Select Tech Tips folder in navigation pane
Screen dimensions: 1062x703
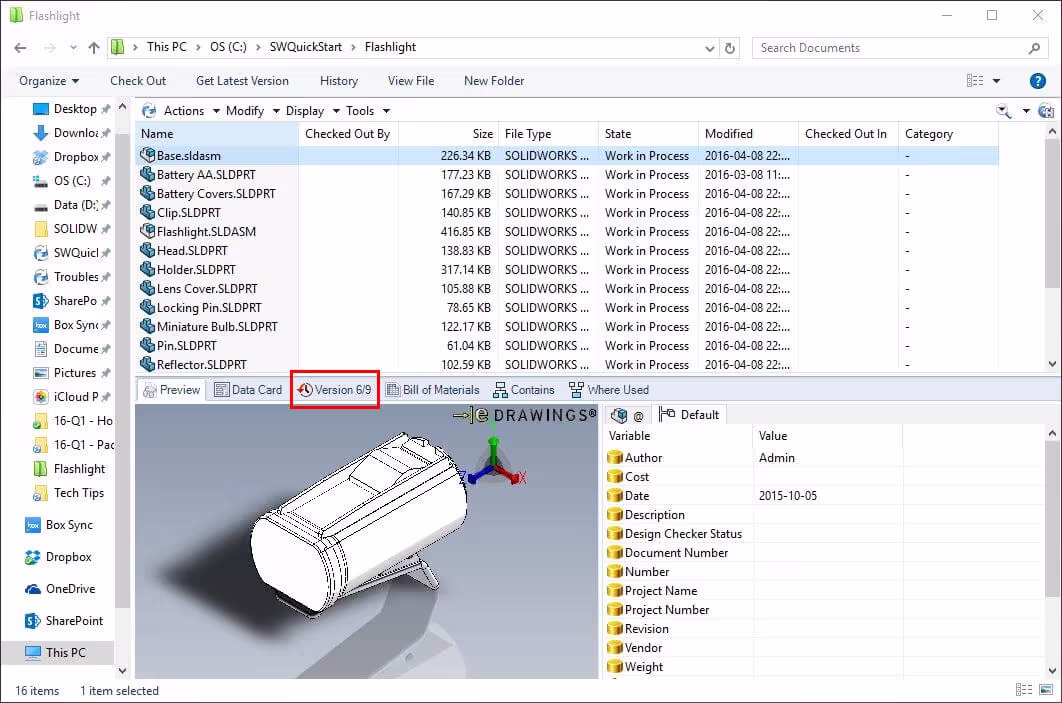(70, 492)
